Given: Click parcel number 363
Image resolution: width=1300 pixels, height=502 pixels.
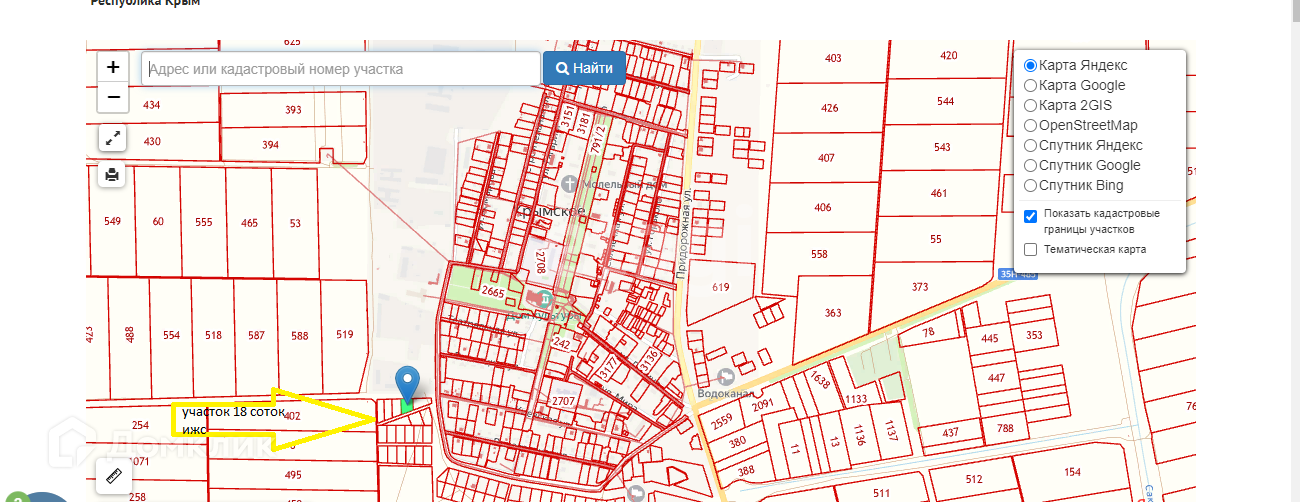Looking at the screenshot, I should (833, 313).
